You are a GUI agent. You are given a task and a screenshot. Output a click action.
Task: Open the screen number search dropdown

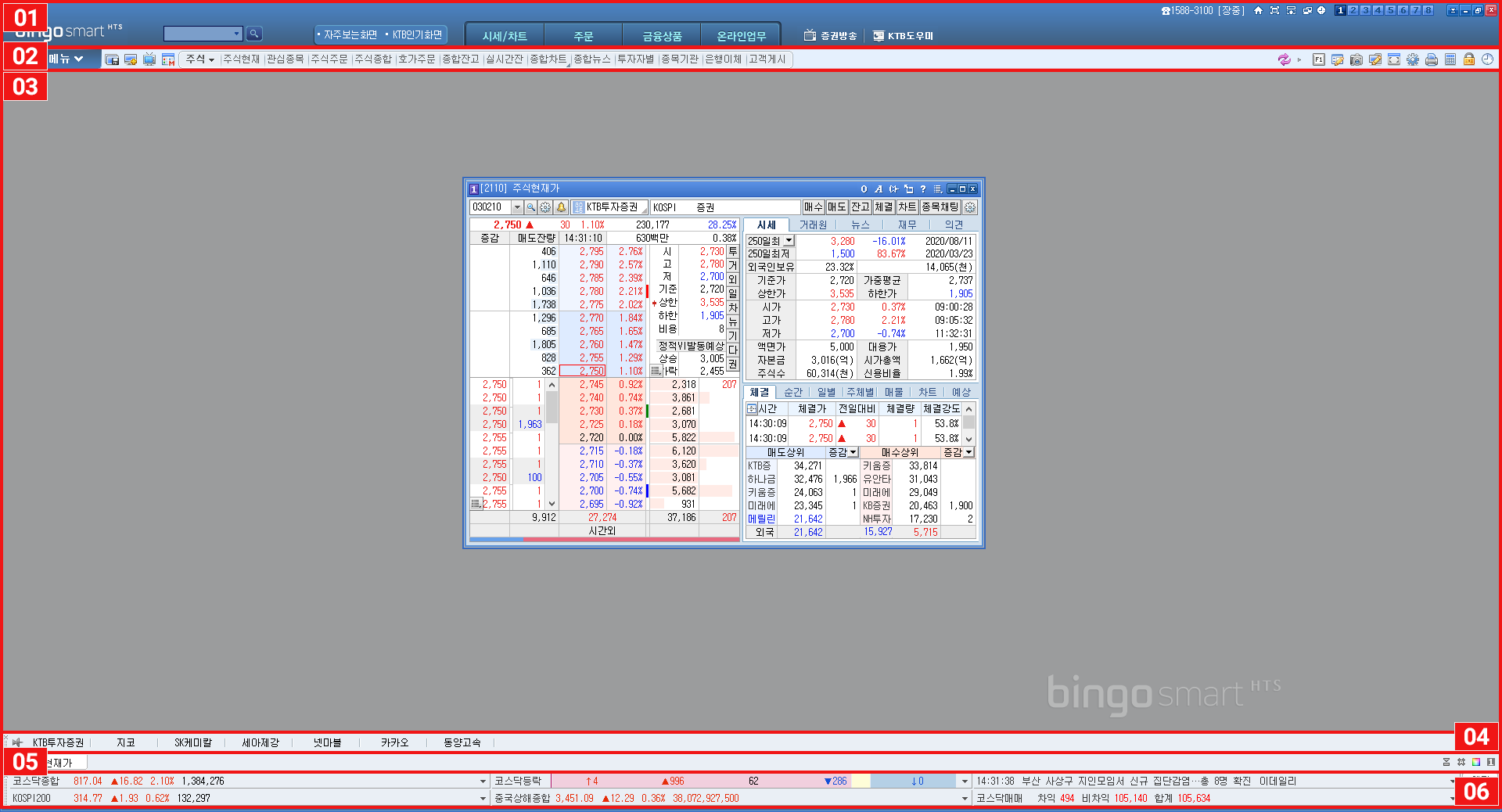[236, 34]
